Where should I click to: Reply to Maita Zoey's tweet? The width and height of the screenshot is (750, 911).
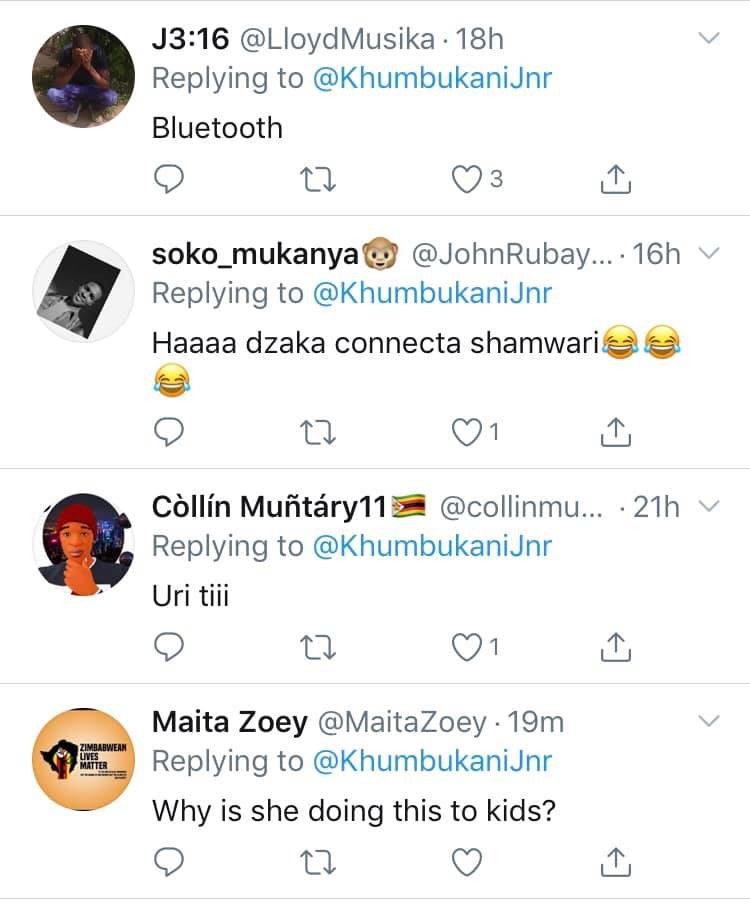coord(168,862)
